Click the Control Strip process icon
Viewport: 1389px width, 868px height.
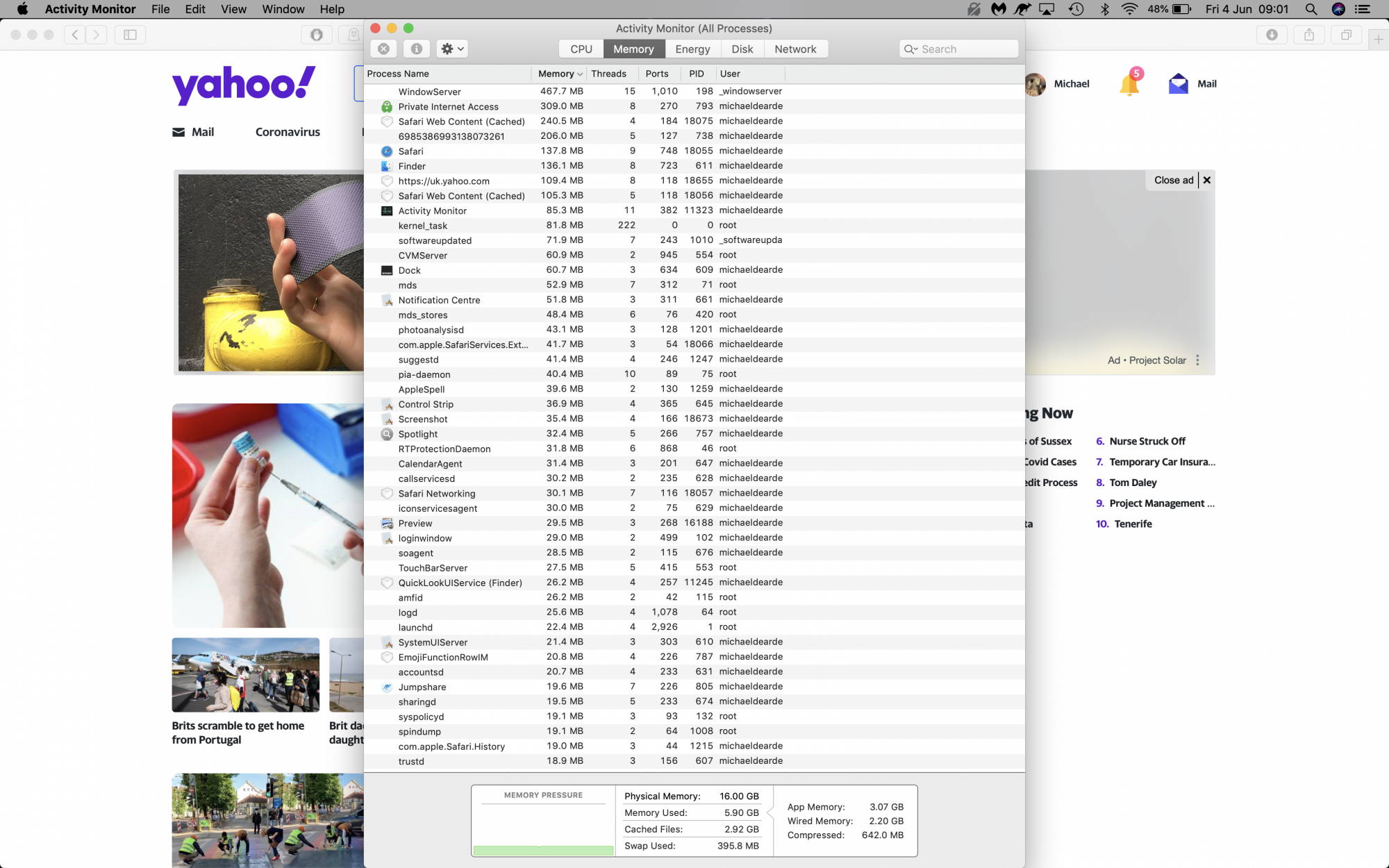387,404
